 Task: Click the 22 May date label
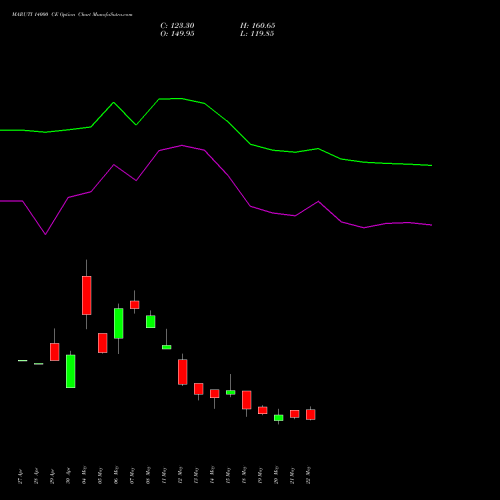[x=308, y=475]
